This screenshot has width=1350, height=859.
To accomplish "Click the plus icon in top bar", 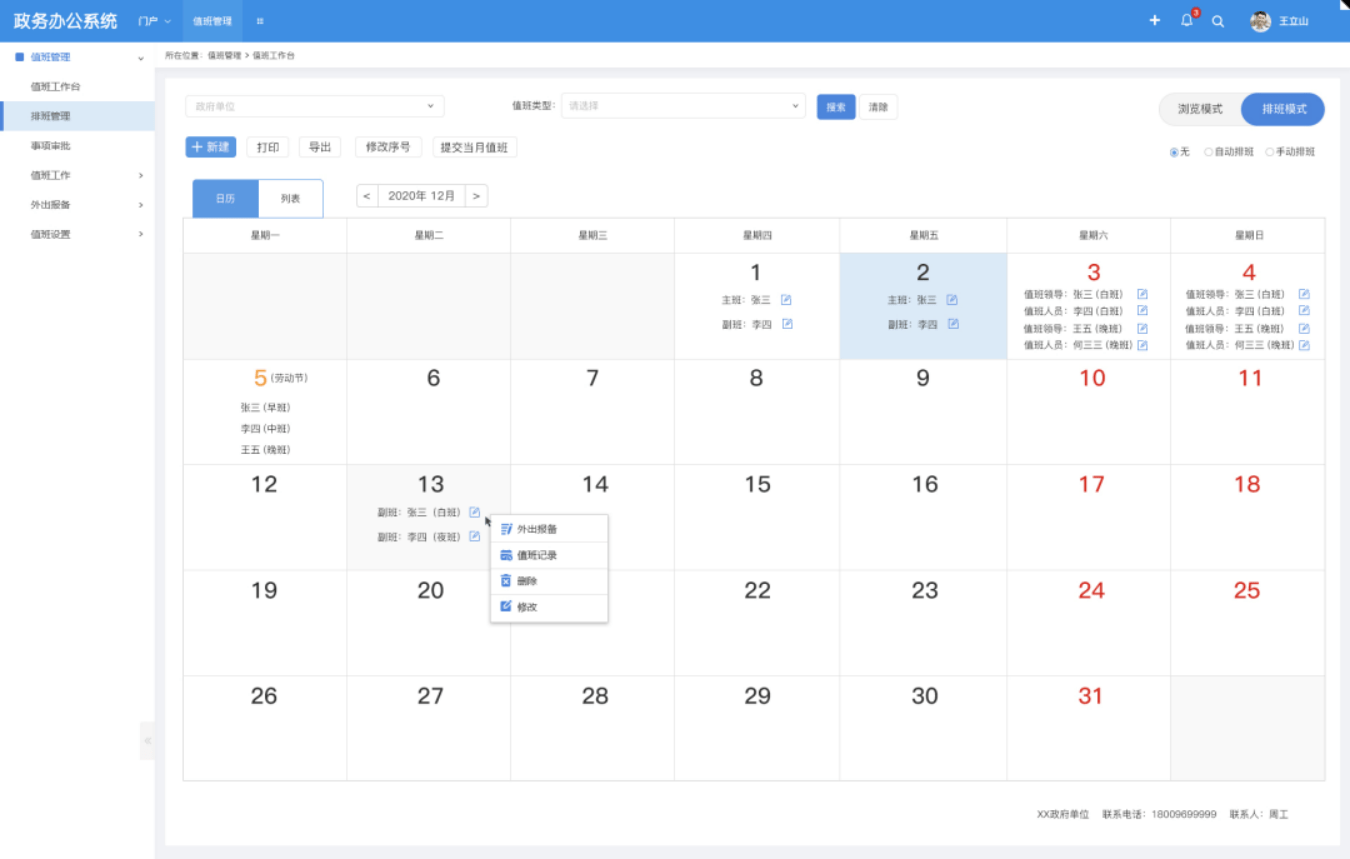I will (1155, 21).
